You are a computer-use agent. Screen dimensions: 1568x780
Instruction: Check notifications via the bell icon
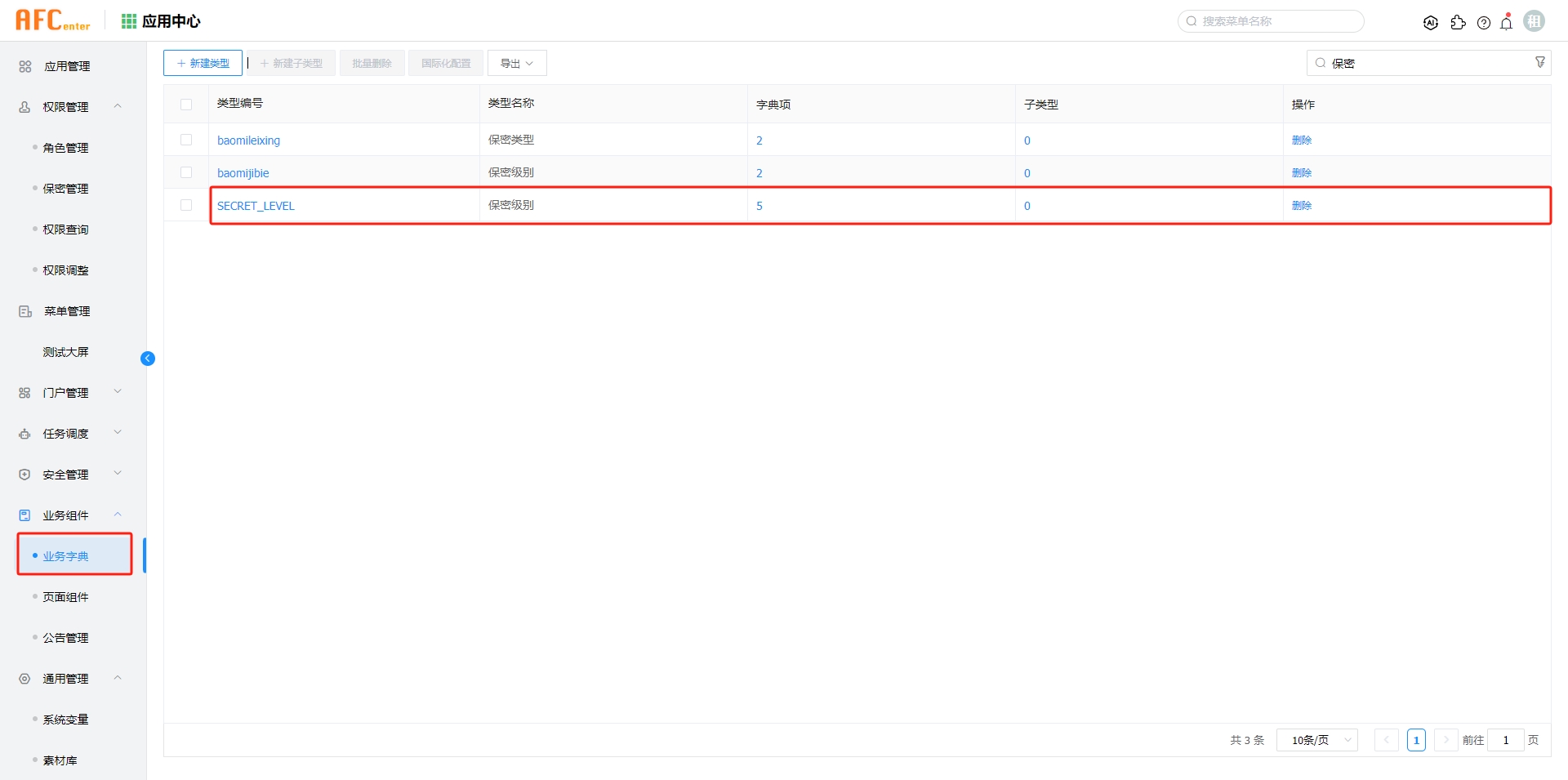[1506, 22]
